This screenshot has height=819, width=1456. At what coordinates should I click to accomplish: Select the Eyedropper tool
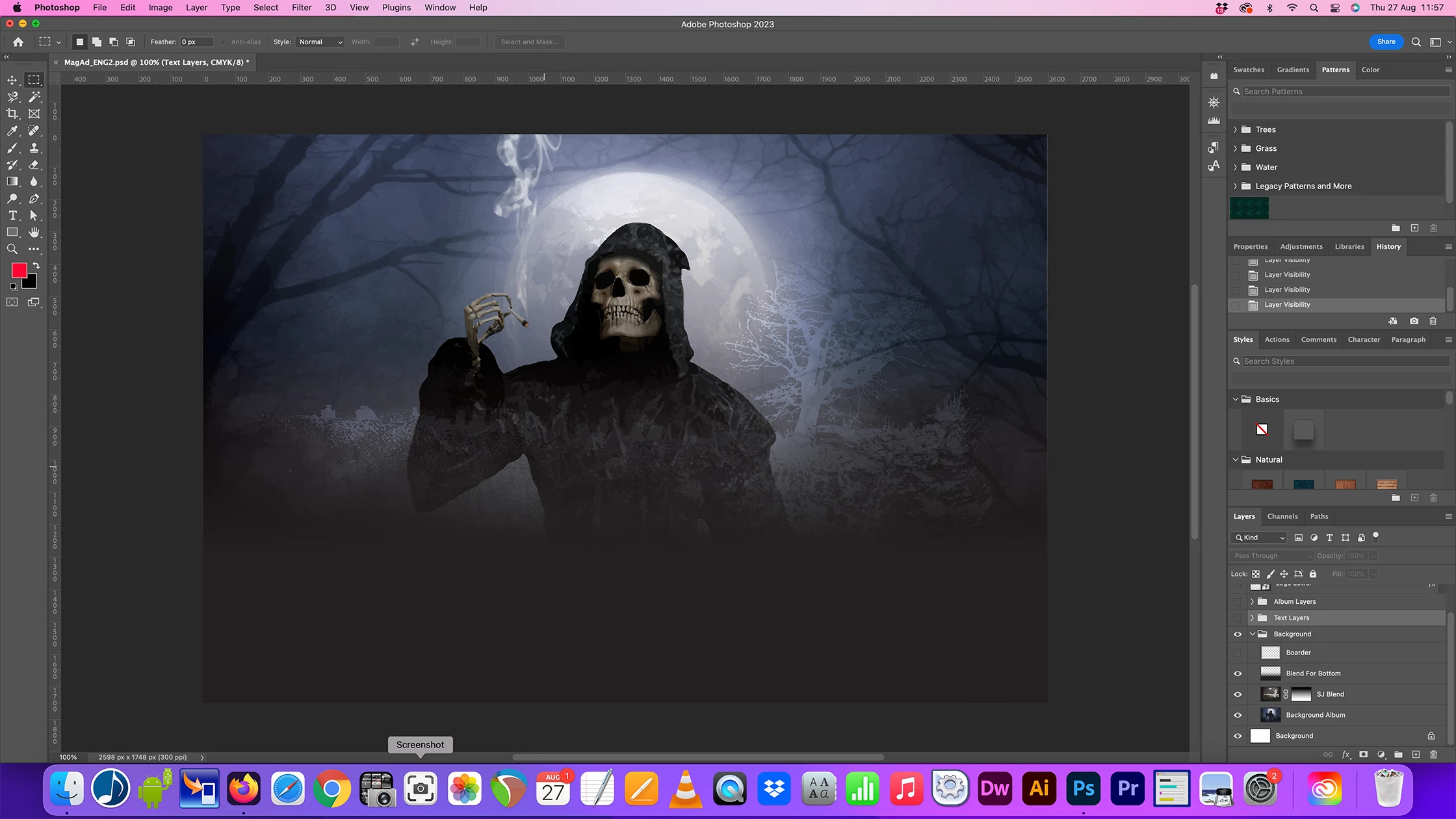click(12, 131)
